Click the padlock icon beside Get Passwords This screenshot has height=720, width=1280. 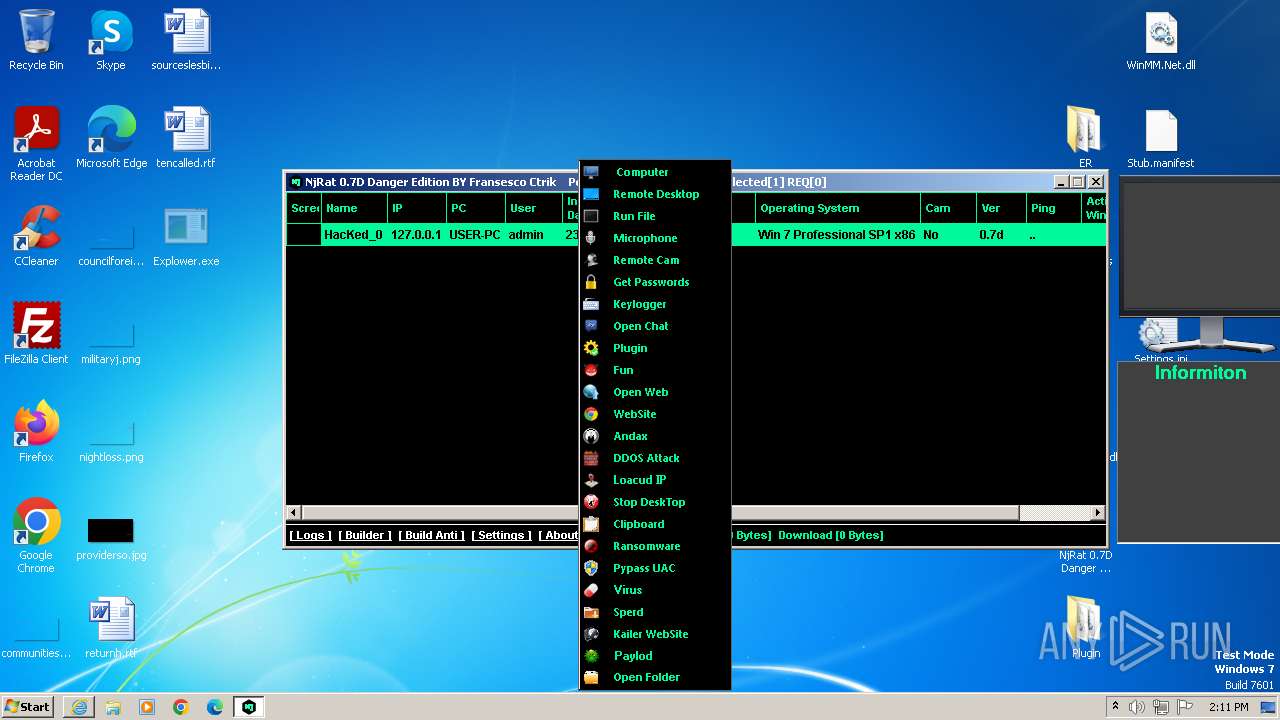click(x=591, y=282)
